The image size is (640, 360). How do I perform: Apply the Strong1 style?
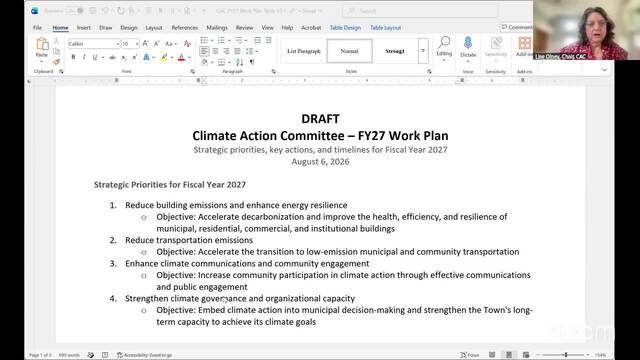pos(395,51)
